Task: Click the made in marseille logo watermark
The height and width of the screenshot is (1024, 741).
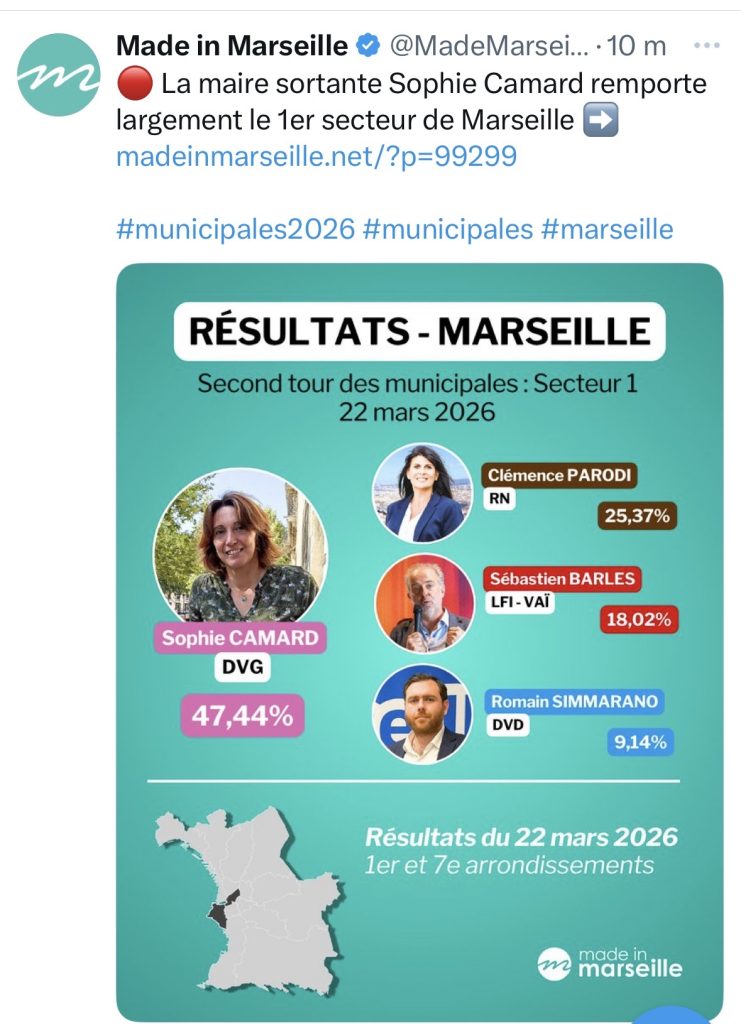Action: pyautogui.click(x=610, y=963)
